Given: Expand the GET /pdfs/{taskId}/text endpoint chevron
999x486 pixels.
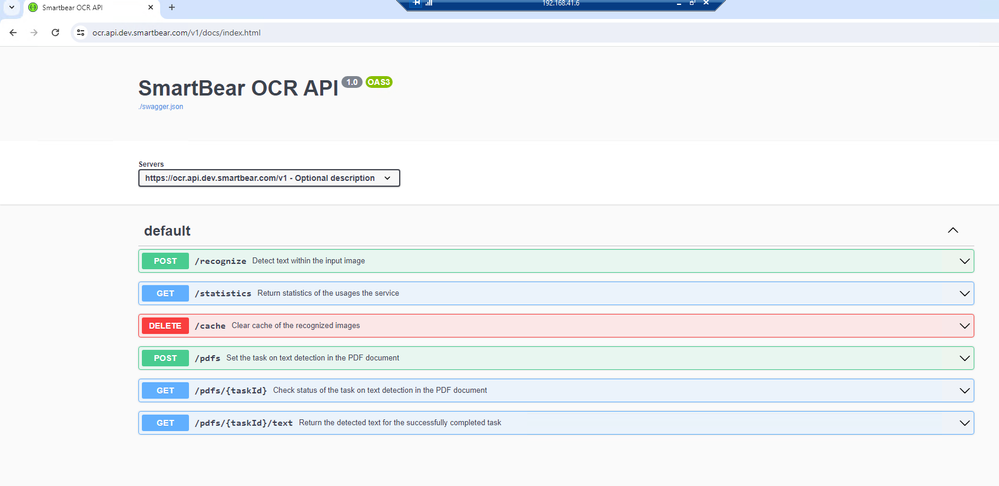Looking at the screenshot, I should [x=964, y=423].
